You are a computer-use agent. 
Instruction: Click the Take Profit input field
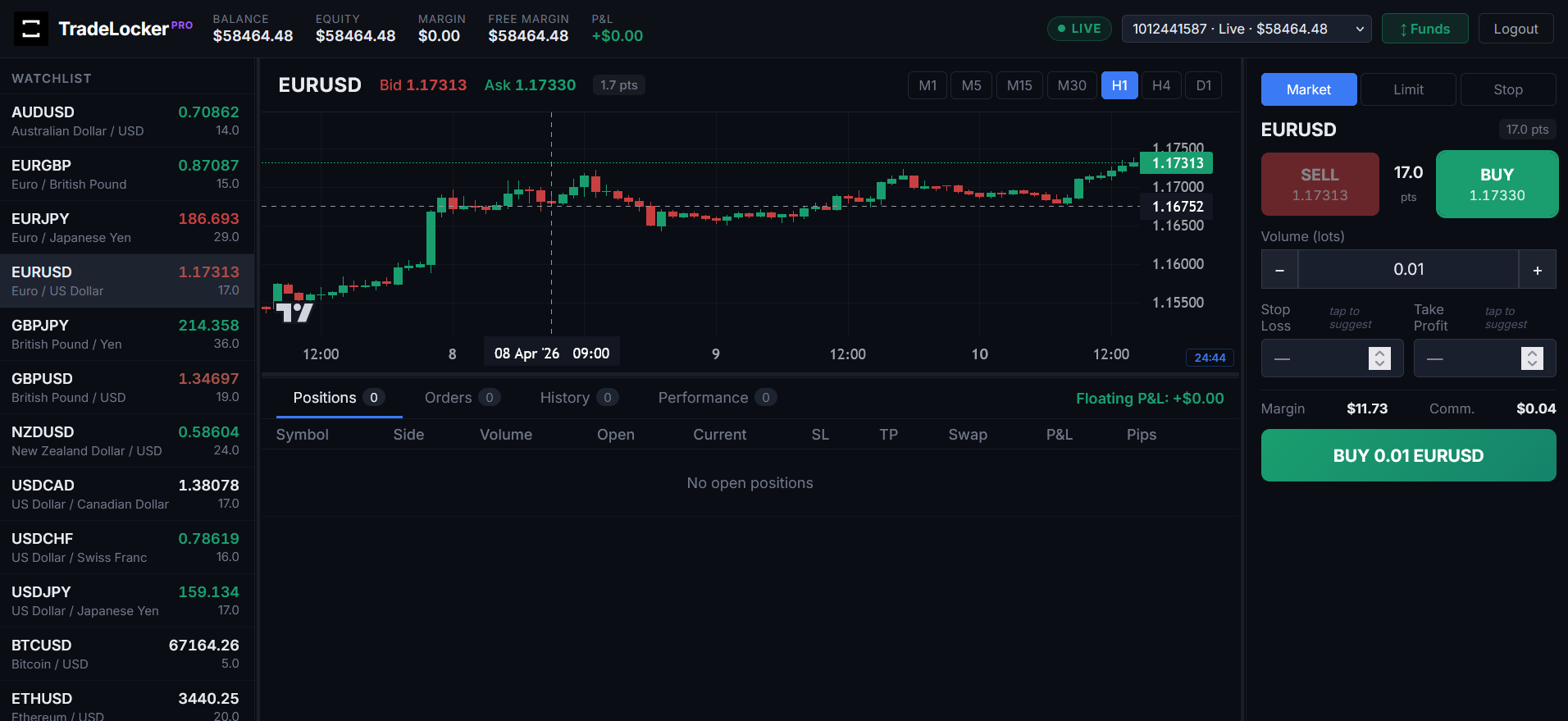coord(1484,358)
